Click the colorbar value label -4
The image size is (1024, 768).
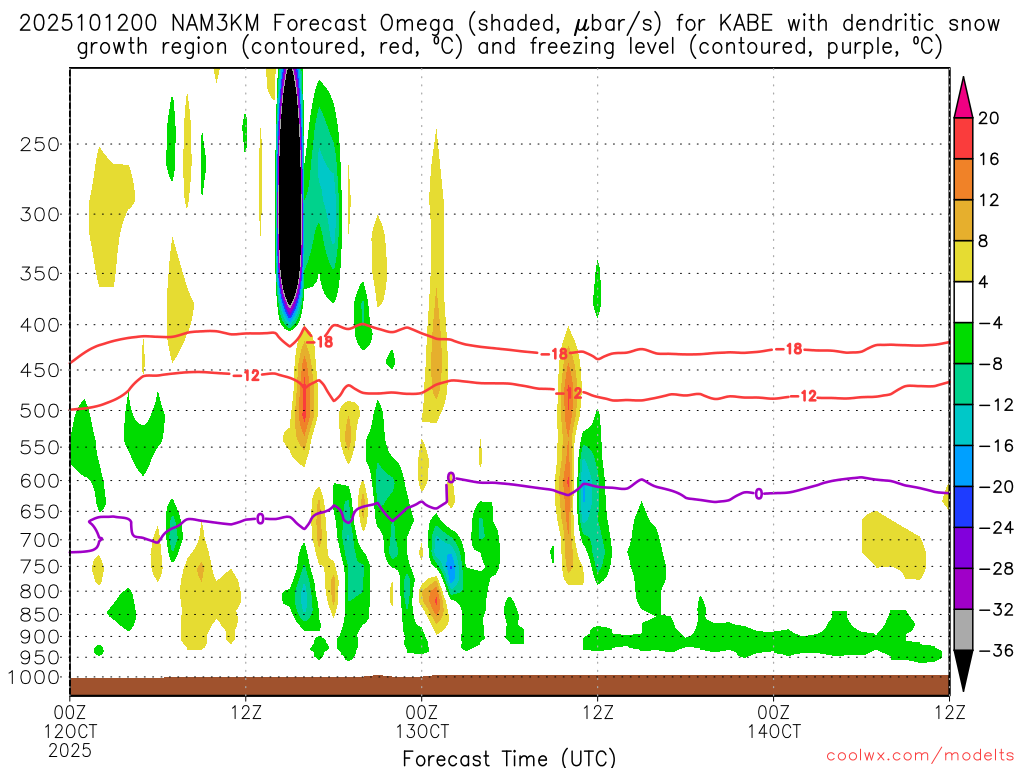tap(990, 323)
